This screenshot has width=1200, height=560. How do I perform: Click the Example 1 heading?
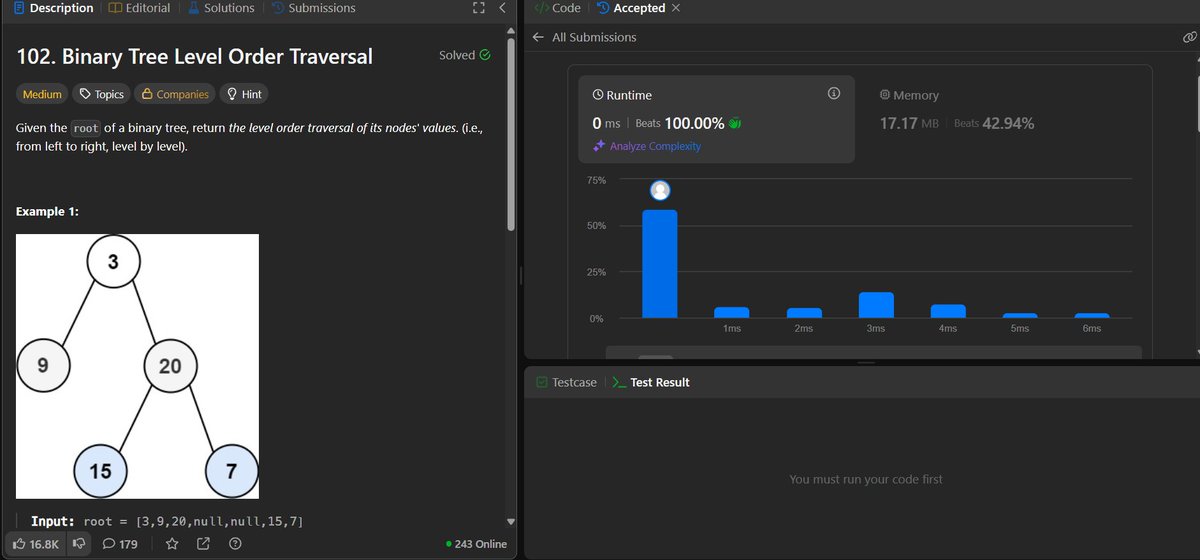[48, 212]
